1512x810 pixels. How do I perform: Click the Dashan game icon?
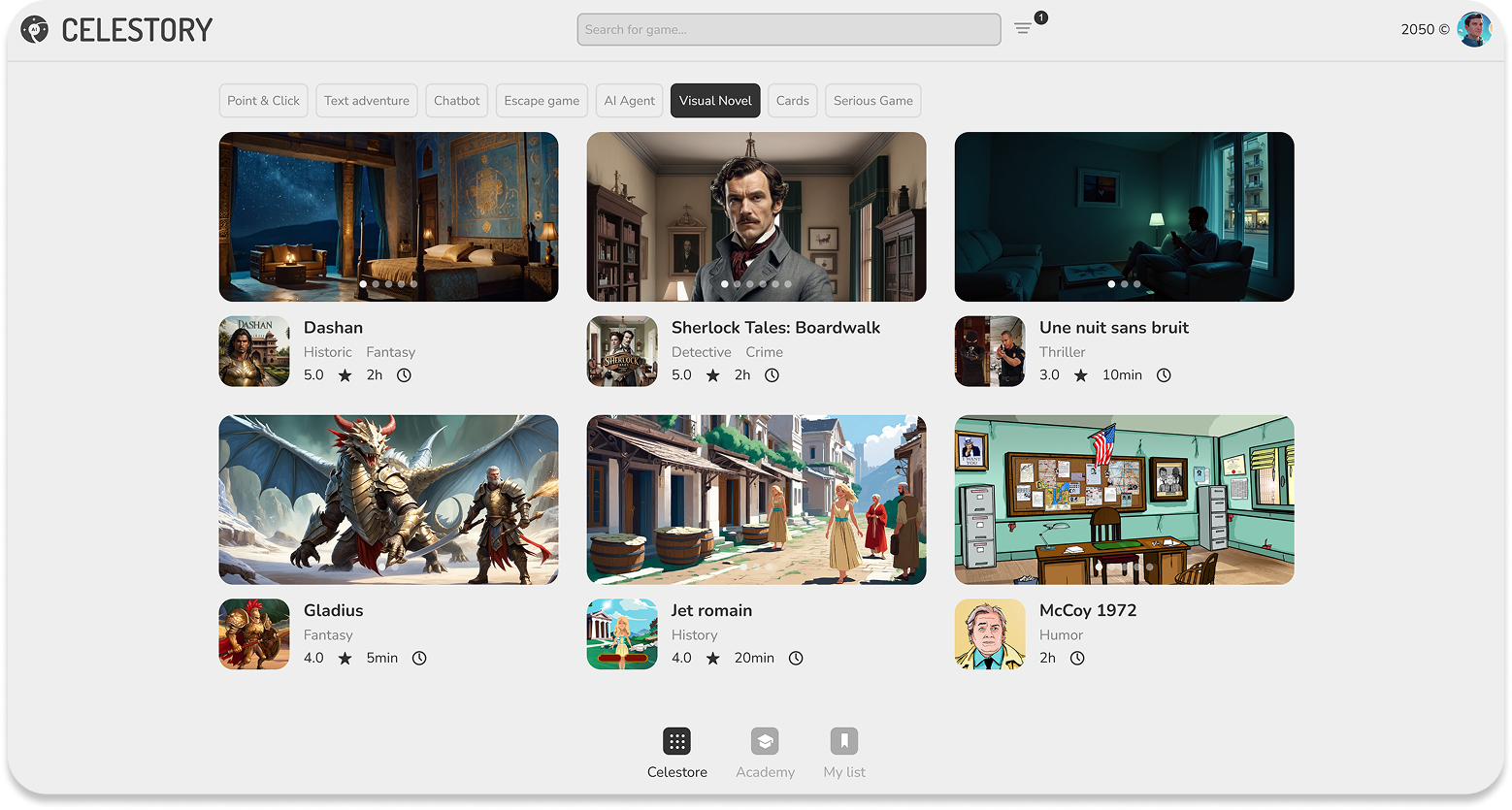pos(254,351)
